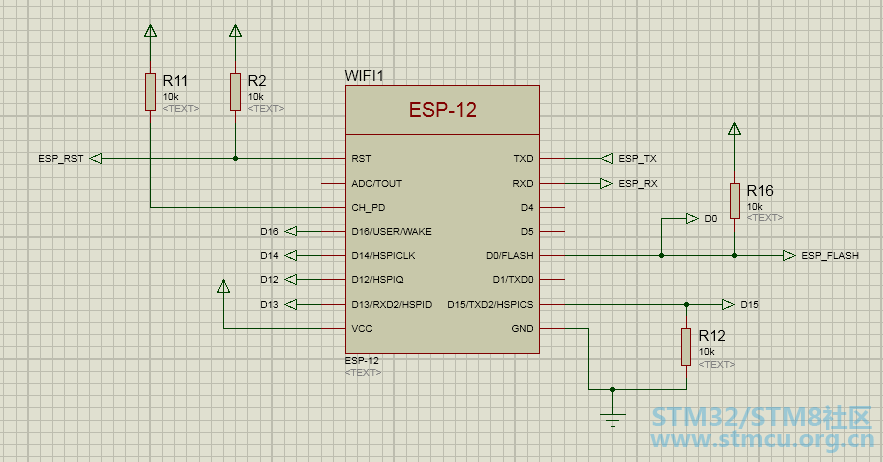Click the CH_PD pin name
Screen dimensions: 883x462
pos(368,207)
